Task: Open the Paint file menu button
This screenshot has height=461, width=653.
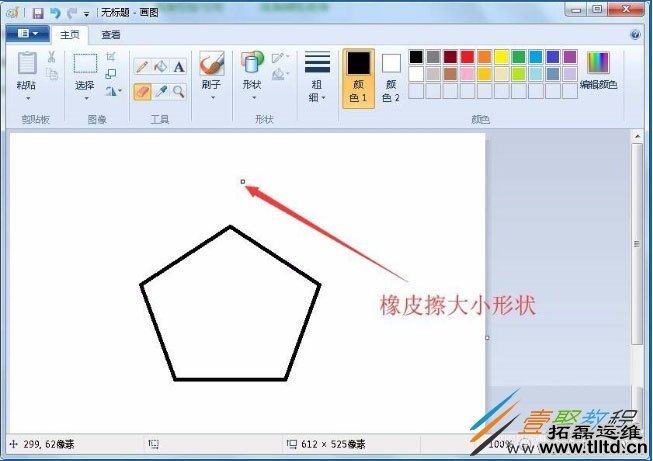Action: (x=27, y=33)
